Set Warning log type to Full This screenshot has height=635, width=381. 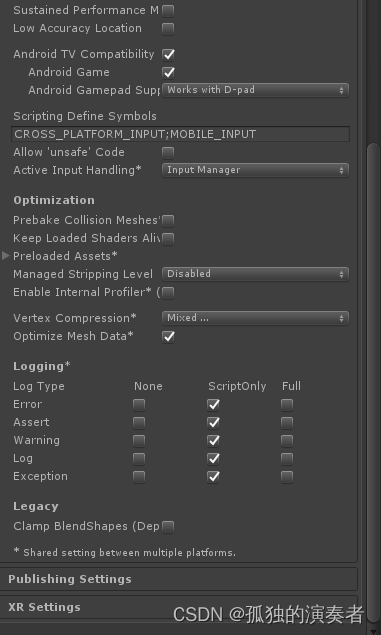coord(287,441)
